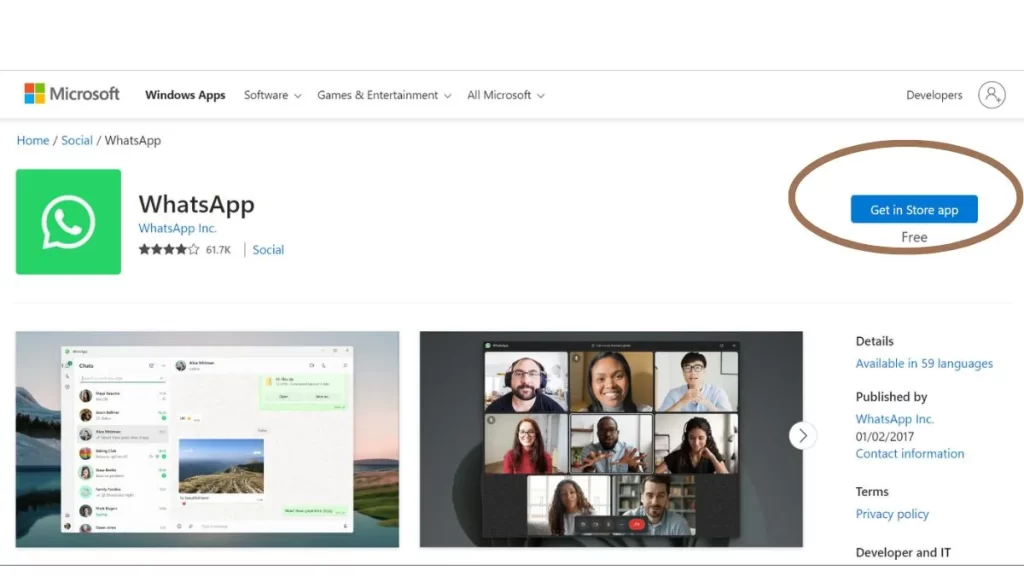Click the Microsoft logo
The image size is (1024, 576).
click(x=71, y=93)
